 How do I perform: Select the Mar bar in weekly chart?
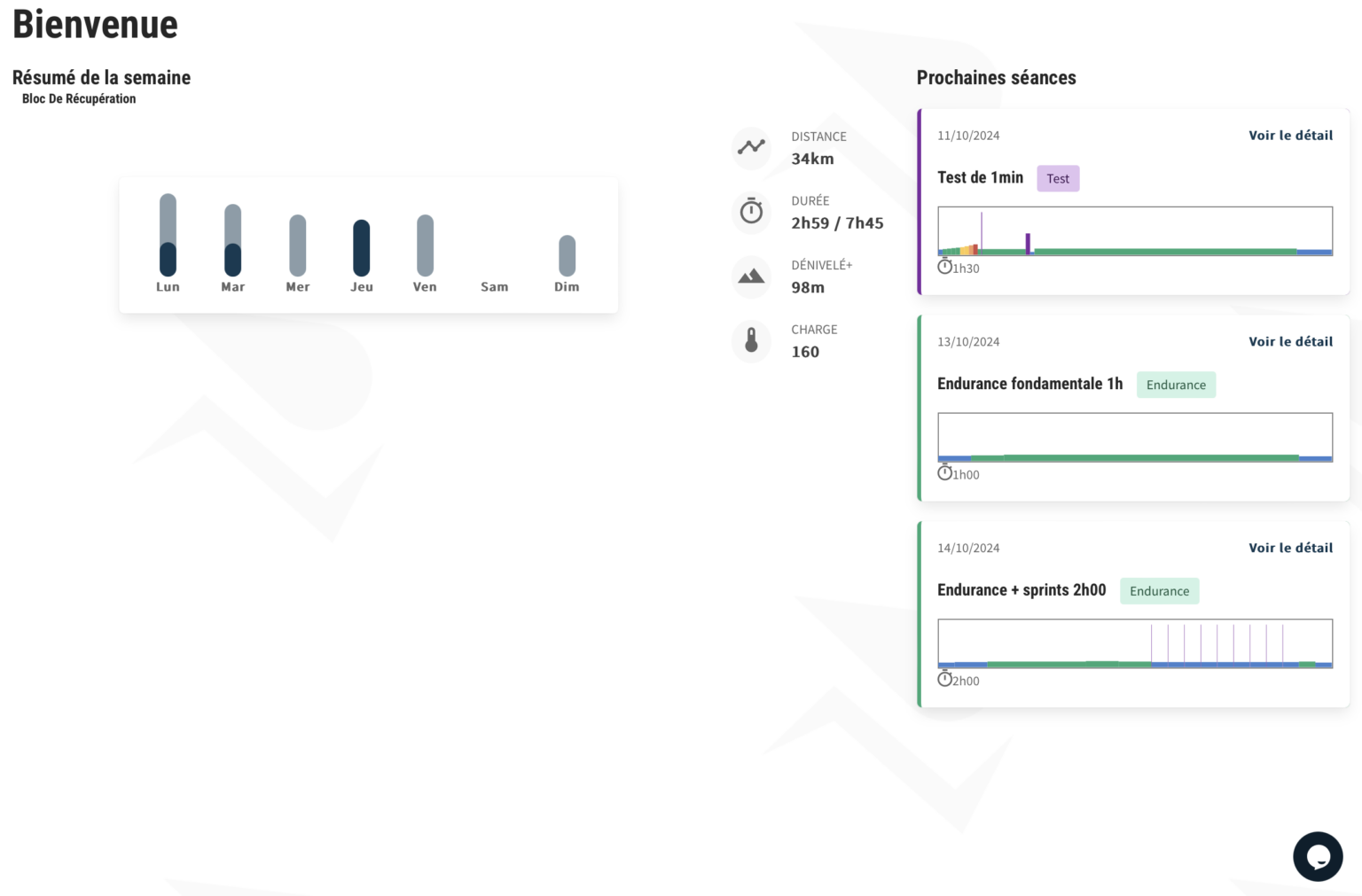point(232,240)
